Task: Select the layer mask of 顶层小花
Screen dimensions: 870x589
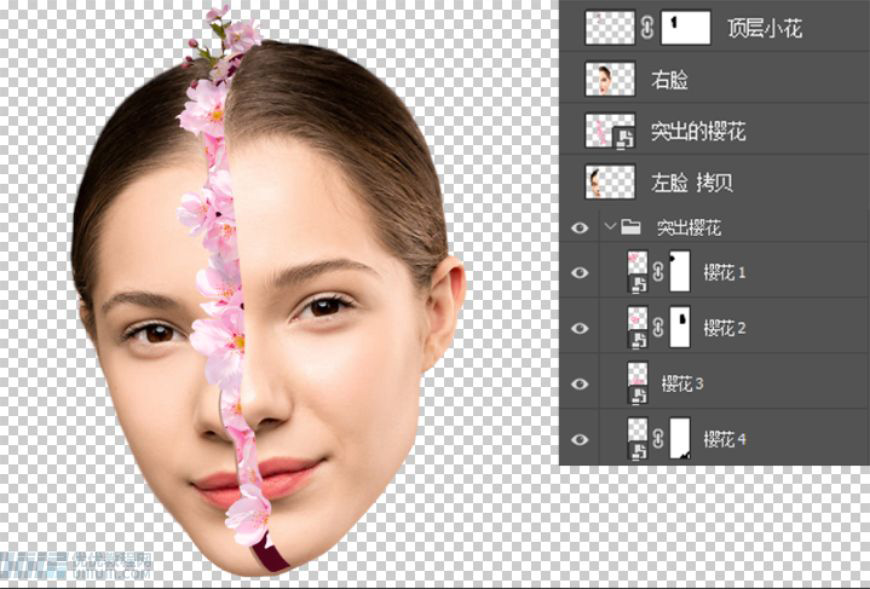Action: click(687, 28)
